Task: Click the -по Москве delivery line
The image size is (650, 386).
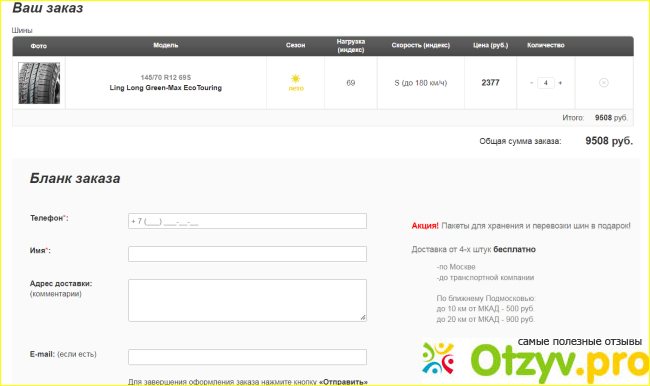Action: 456,267
